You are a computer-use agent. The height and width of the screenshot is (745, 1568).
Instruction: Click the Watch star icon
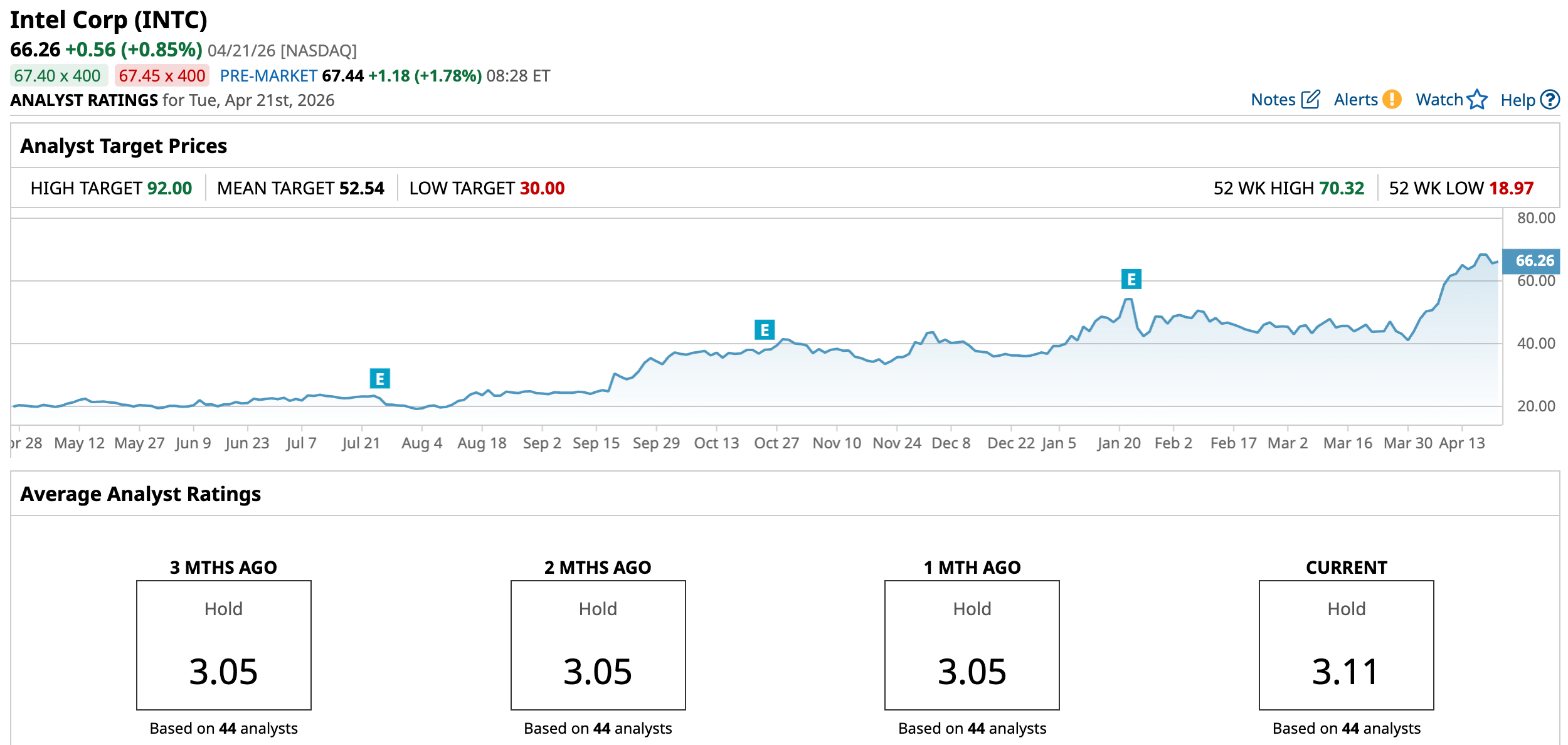point(1477,99)
